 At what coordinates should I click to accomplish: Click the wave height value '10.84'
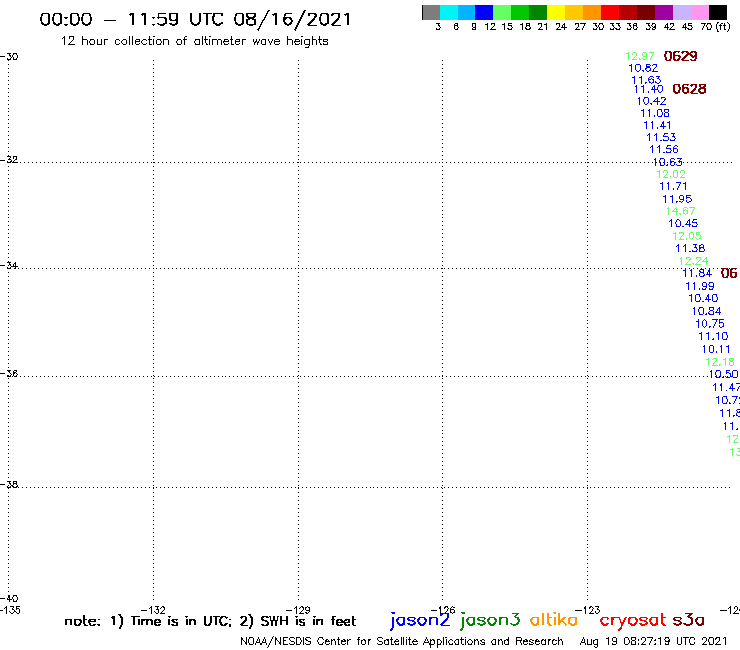[706, 311]
